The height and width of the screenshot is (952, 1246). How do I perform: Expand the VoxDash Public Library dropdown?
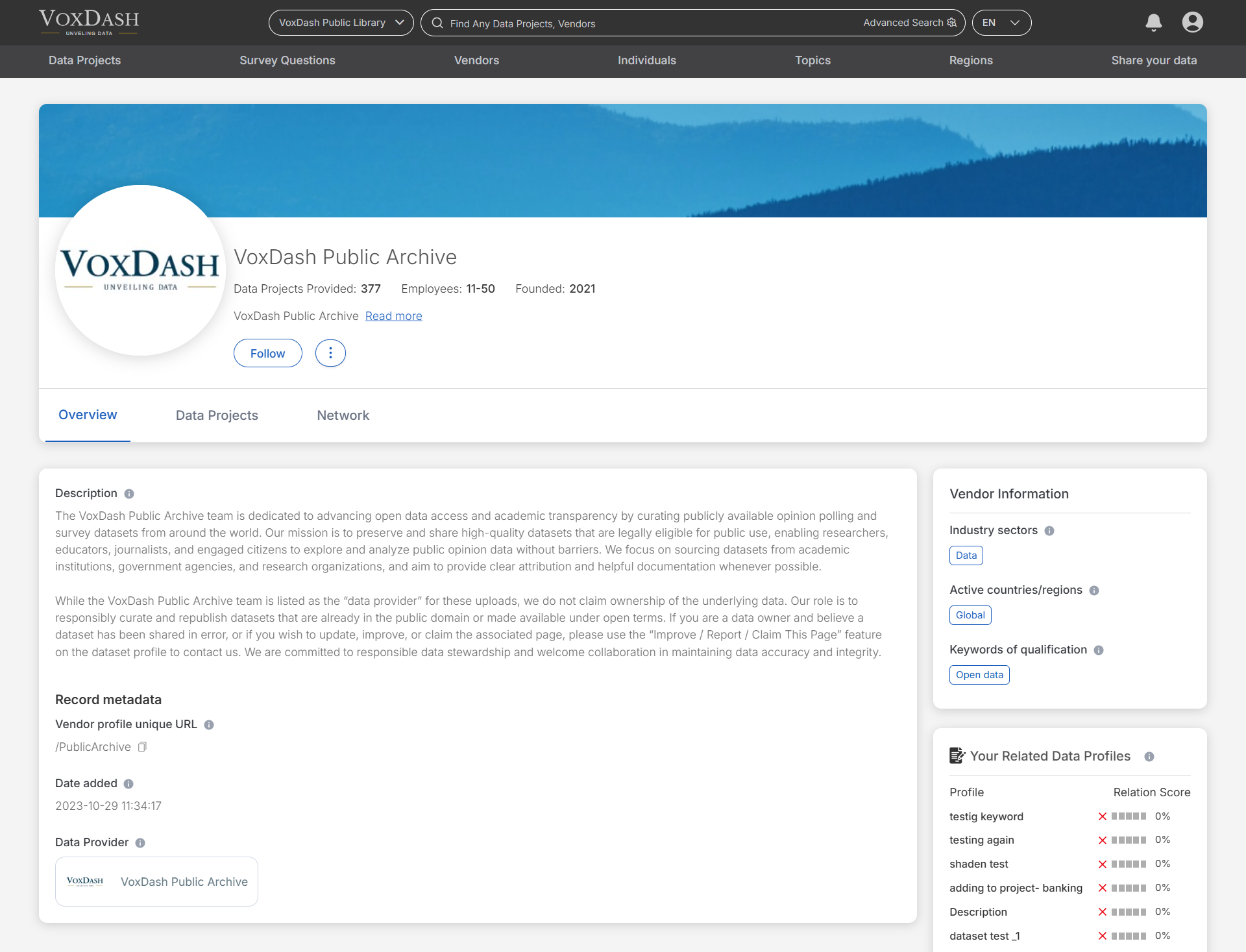341,23
